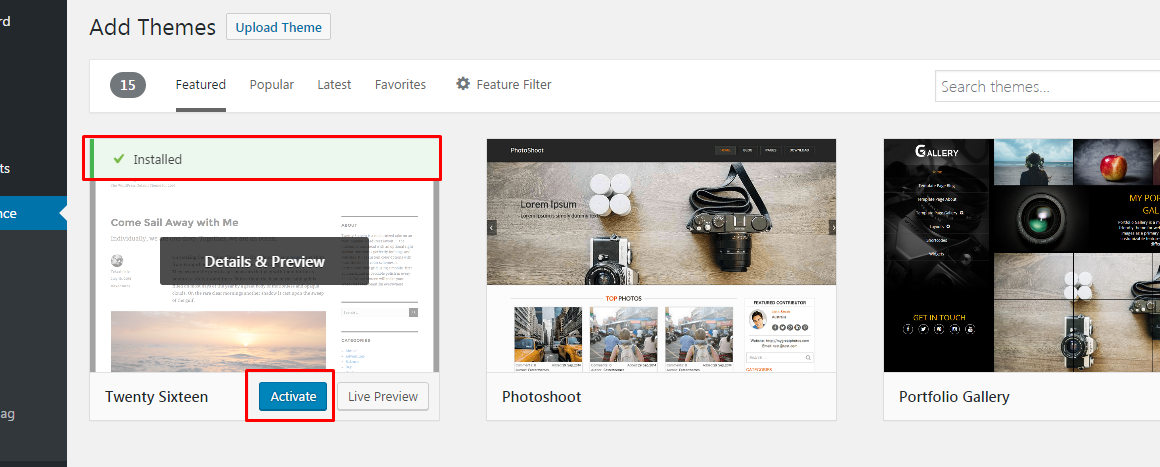Screen dimensions: 1160x467
Task: Switch to the Featured tab
Action: pyautogui.click(x=200, y=84)
